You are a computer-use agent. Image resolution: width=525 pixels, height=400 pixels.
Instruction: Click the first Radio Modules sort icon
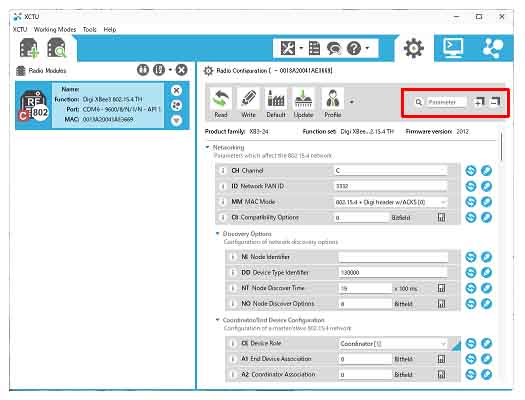[143, 70]
